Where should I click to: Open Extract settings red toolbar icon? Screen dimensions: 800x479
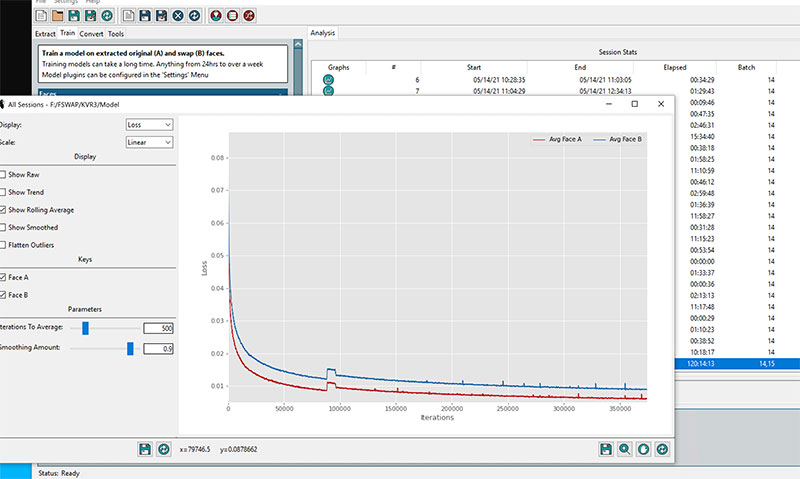pos(216,16)
